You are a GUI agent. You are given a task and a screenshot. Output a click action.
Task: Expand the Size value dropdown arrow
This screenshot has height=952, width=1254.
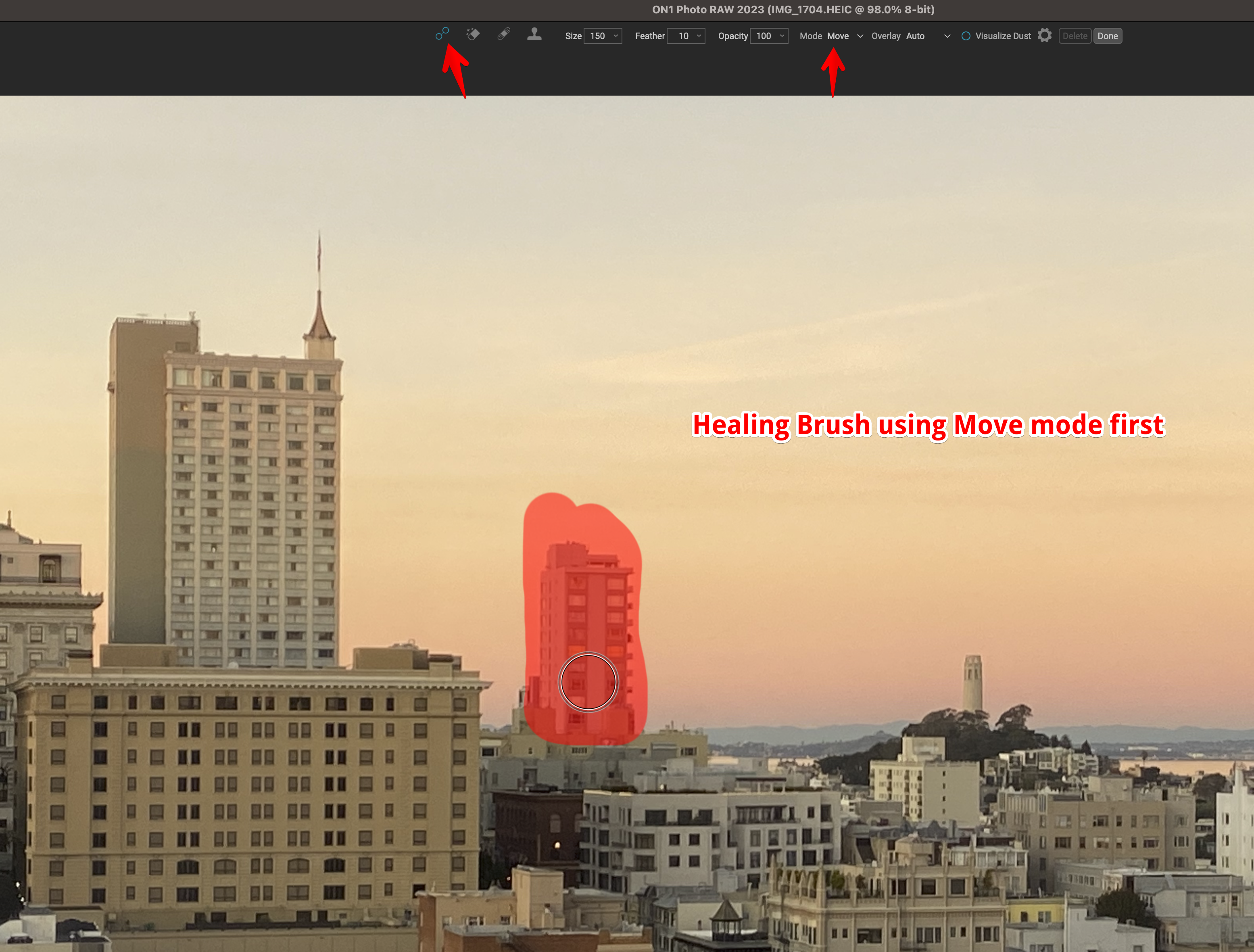point(616,36)
